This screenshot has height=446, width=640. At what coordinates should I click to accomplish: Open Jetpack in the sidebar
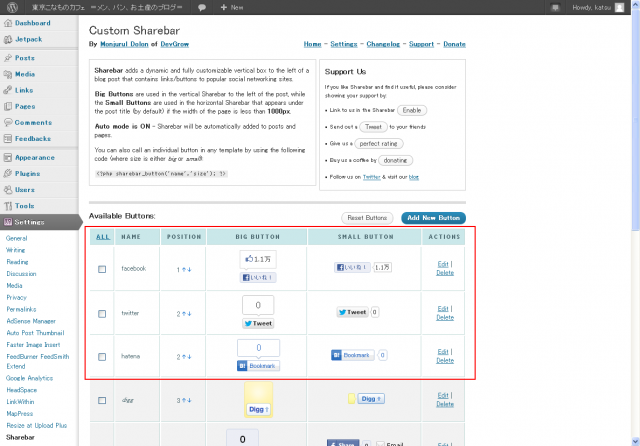click(29, 39)
